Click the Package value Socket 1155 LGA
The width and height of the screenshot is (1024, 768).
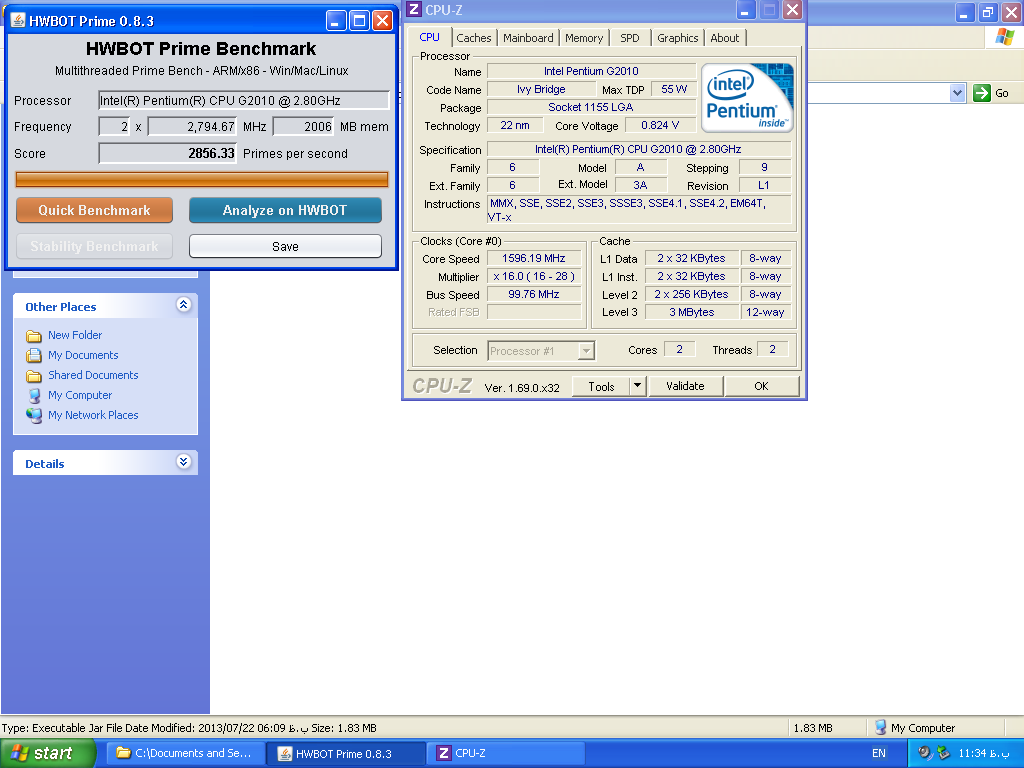(591, 107)
